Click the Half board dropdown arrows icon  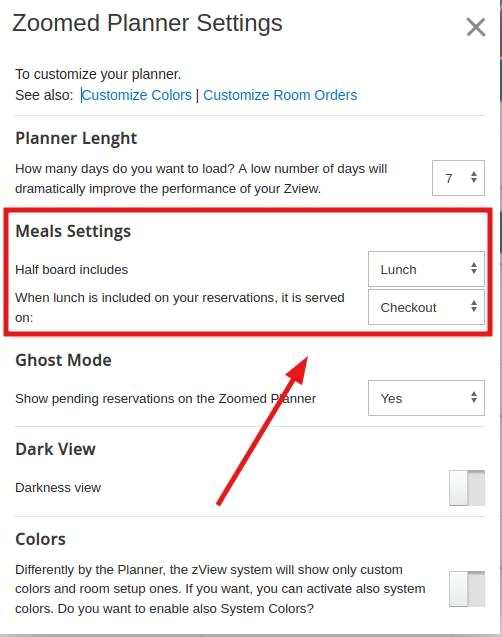[x=474, y=268]
